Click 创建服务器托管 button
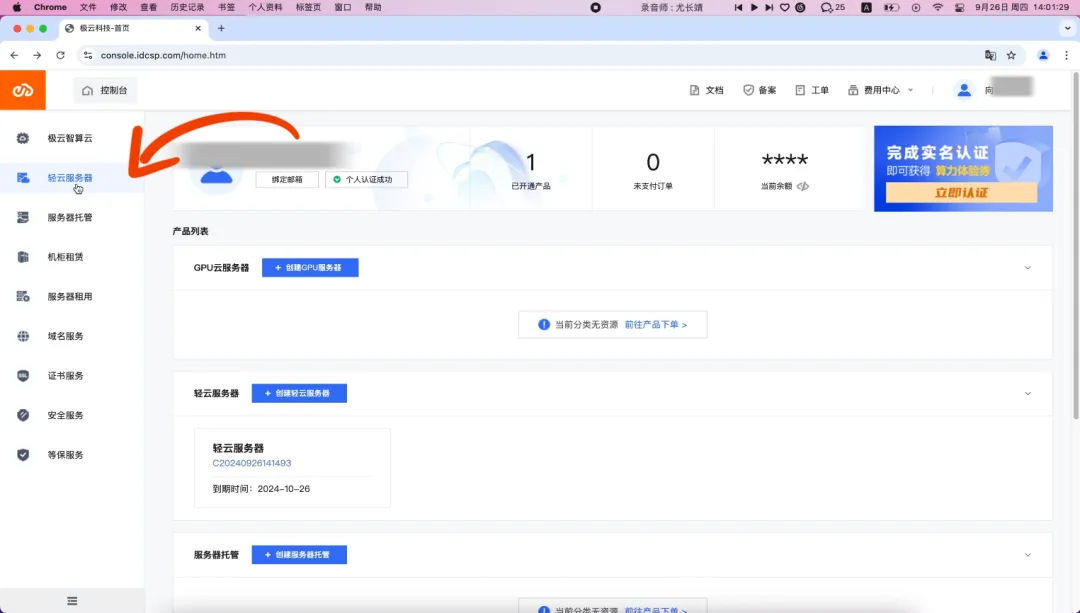The height and width of the screenshot is (613, 1080). pos(299,555)
